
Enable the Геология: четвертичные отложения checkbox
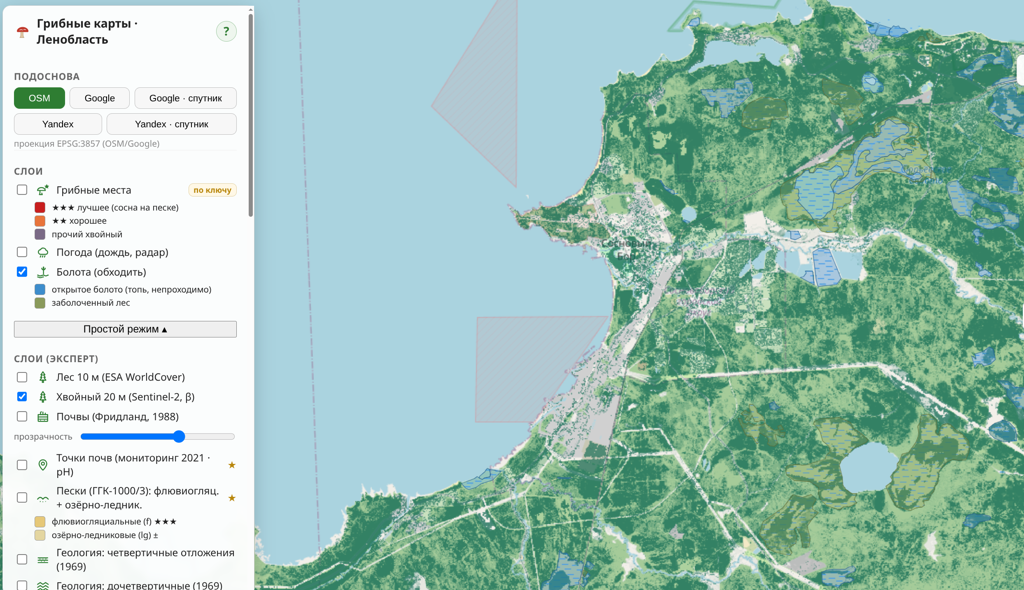pyautogui.click(x=22, y=559)
